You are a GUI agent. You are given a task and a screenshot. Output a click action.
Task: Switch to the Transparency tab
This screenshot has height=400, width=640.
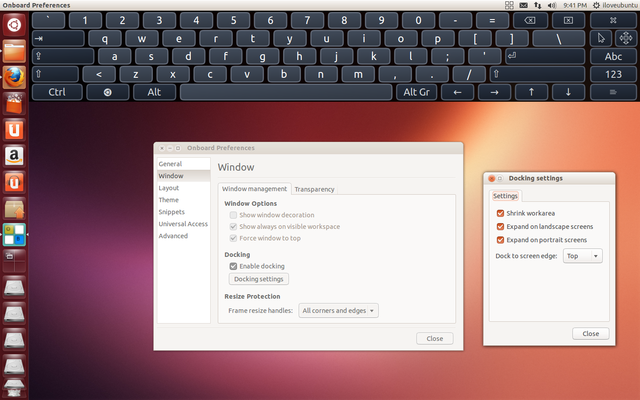pos(314,189)
